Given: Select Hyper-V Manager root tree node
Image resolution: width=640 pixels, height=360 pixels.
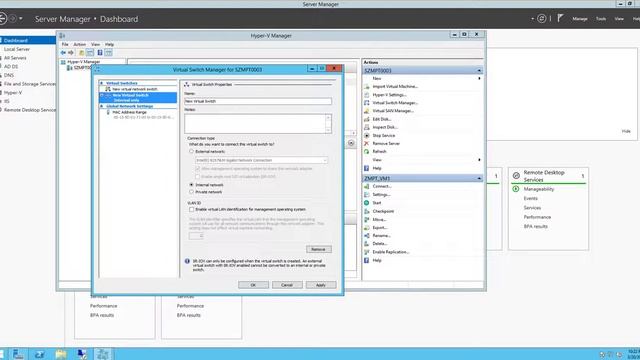Looking at the screenshot, I should [83, 62].
